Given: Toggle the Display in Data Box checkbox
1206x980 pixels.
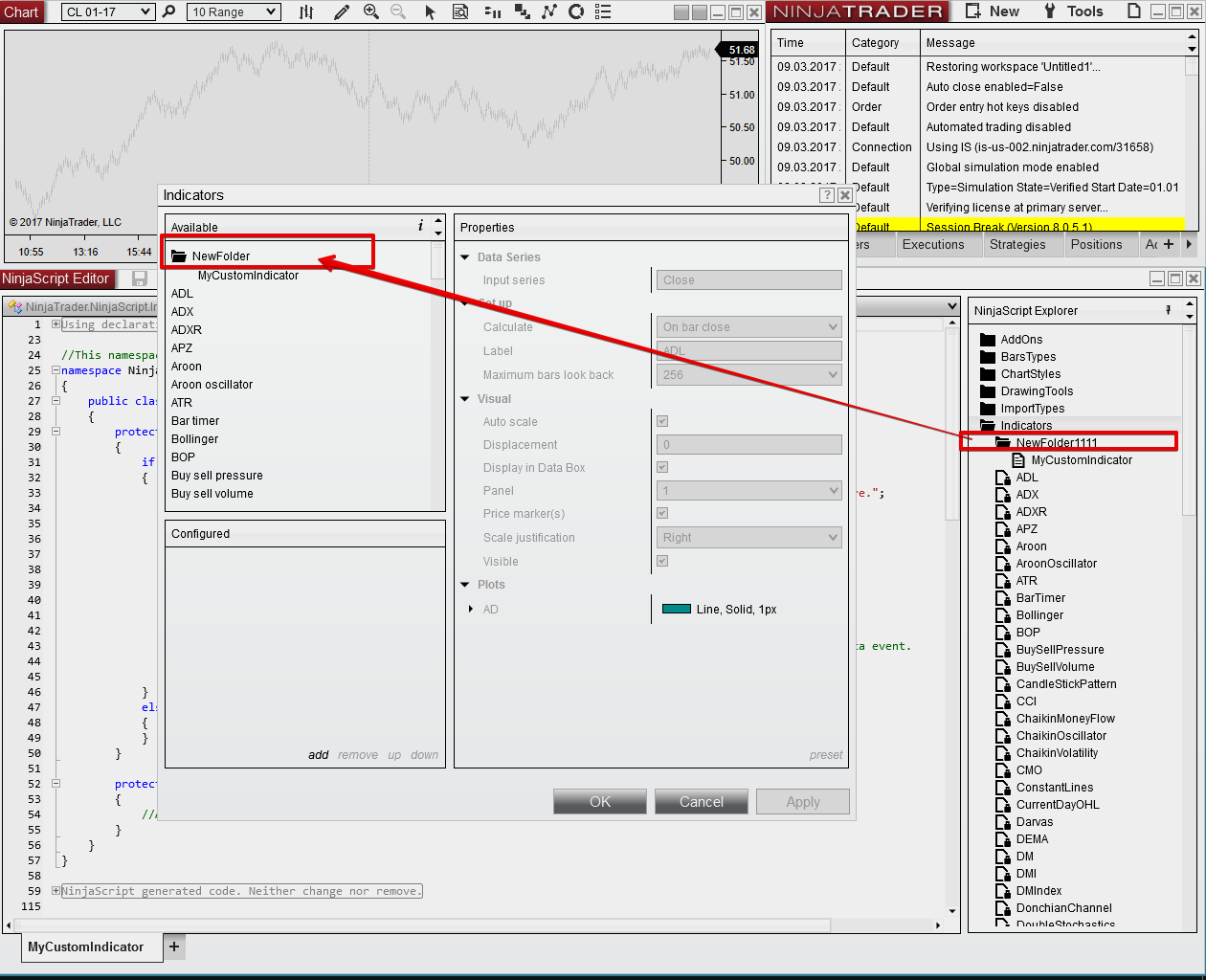Looking at the screenshot, I should (662, 467).
